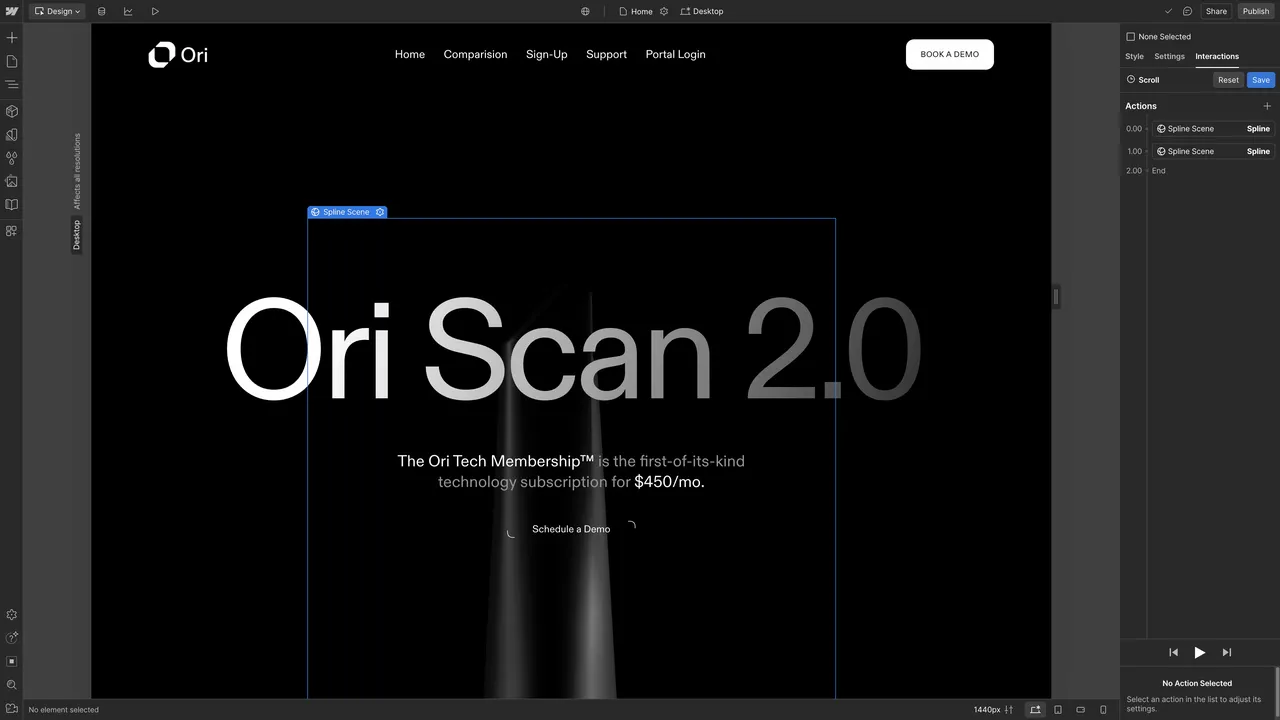The height and width of the screenshot is (720, 1280).
Task: Open the Design mode dropdown
Action: 58,11
